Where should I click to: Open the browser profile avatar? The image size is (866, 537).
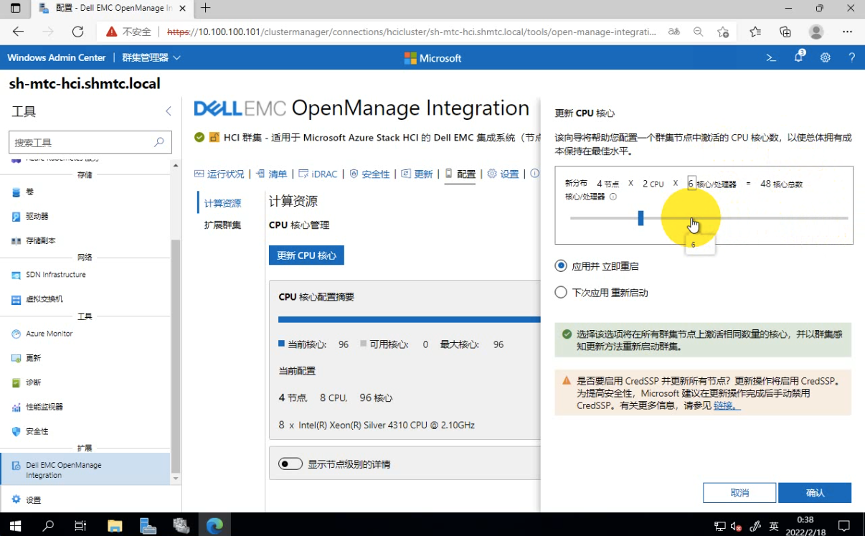[816, 32]
